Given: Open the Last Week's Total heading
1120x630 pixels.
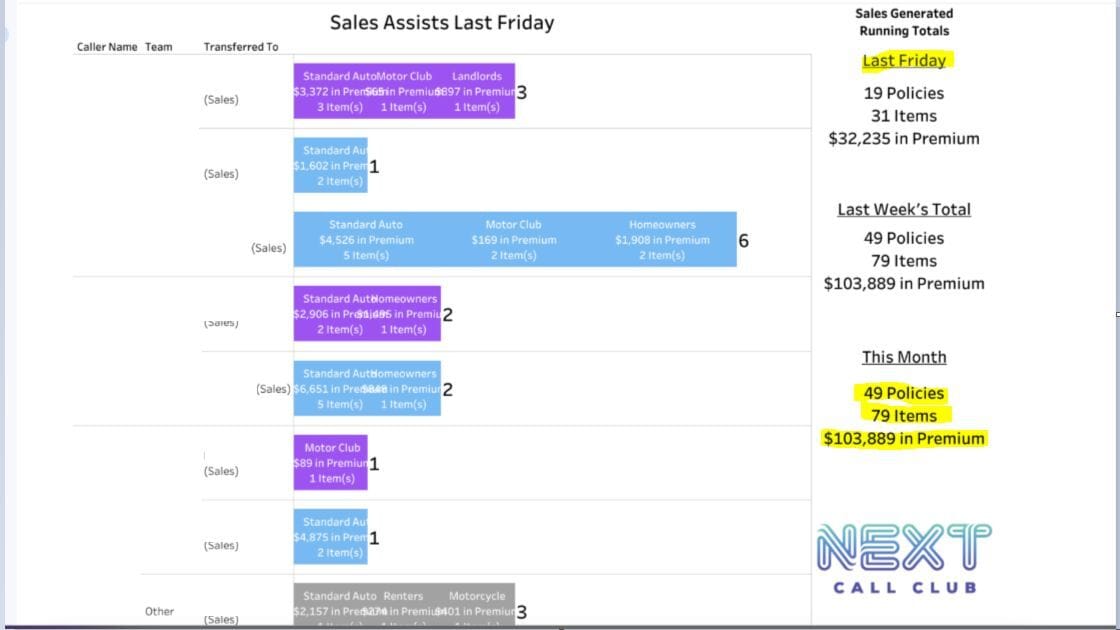Looking at the screenshot, I should point(904,209).
